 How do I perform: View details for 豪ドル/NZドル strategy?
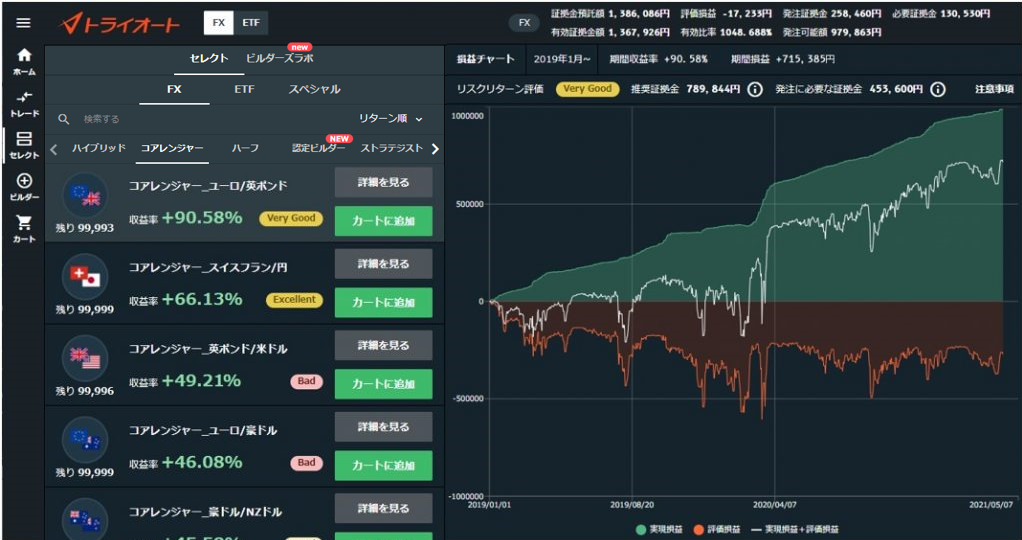[383, 509]
